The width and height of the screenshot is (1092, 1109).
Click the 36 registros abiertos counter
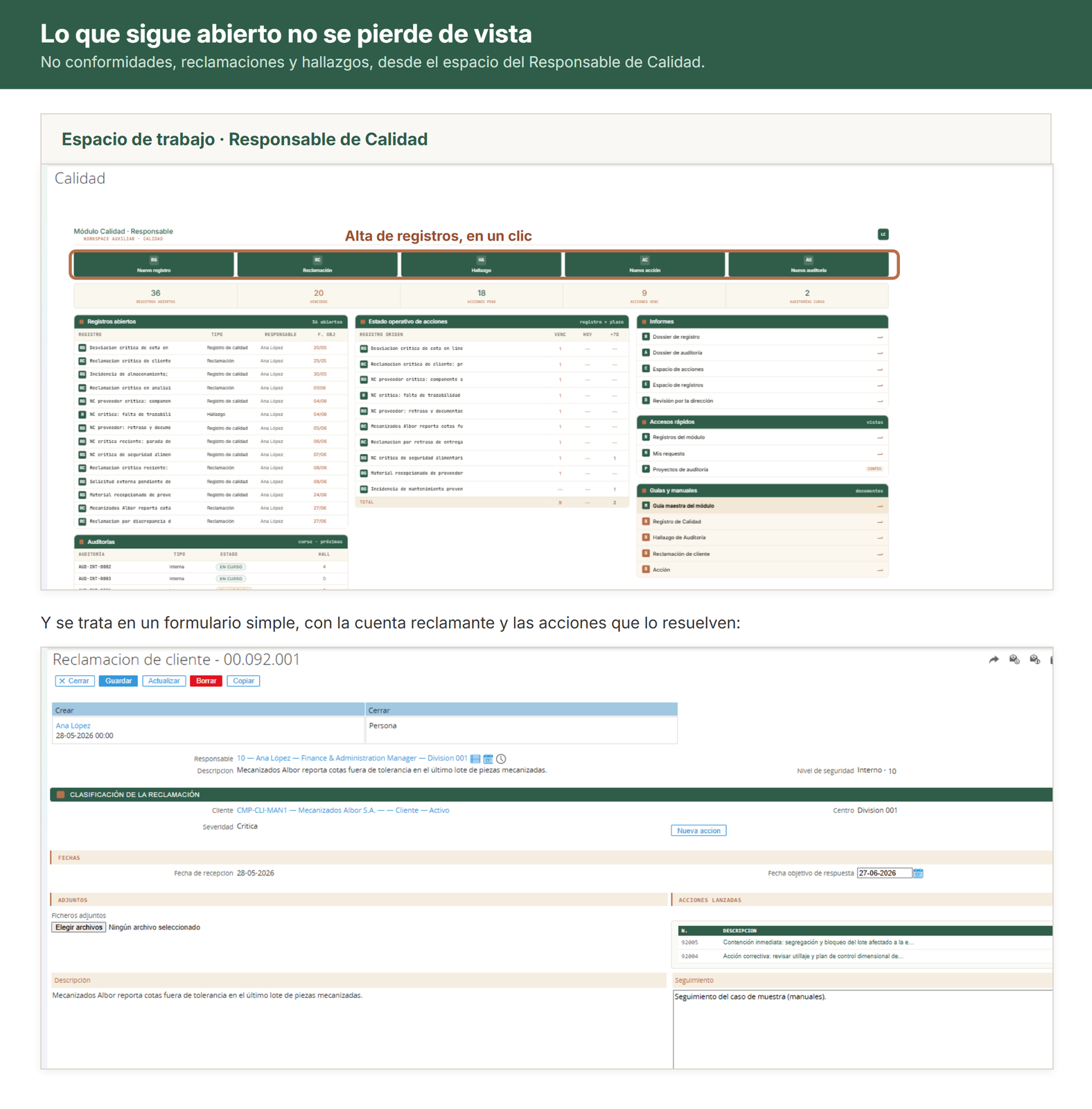pos(155,296)
